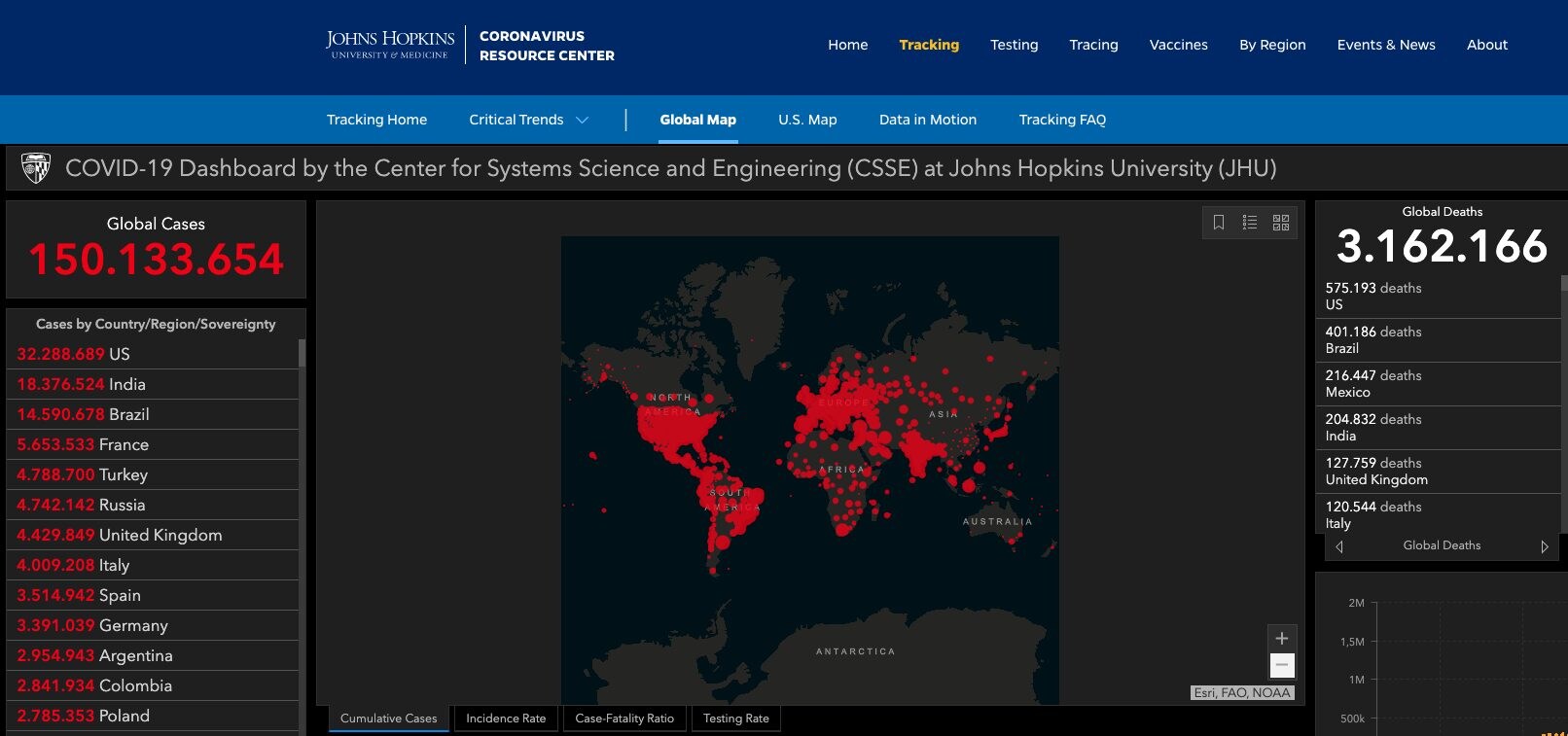1568x736 pixels.
Task: Click the Johns Hopkins University & Medicine logo
Action: pyautogui.click(x=390, y=45)
